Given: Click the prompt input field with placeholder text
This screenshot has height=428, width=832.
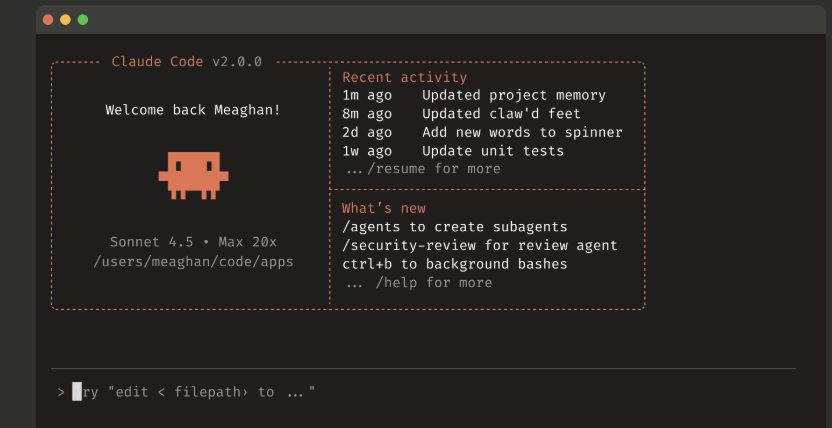Looking at the screenshot, I should pos(424,392).
